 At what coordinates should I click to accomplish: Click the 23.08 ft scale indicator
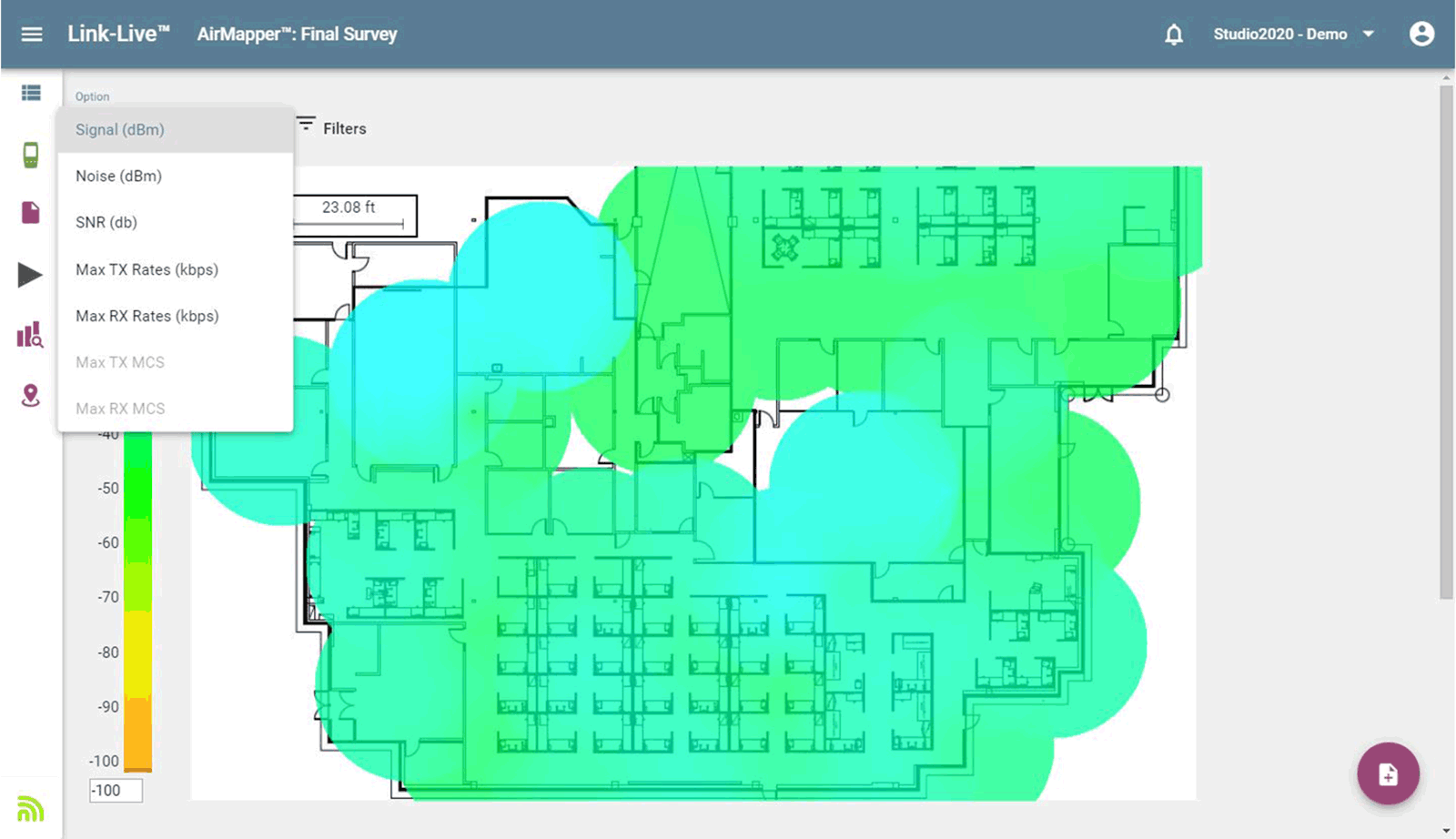(355, 216)
